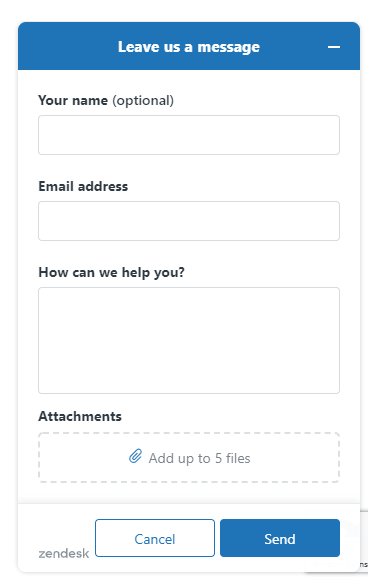Click the Your name field label

click(73, 100)
